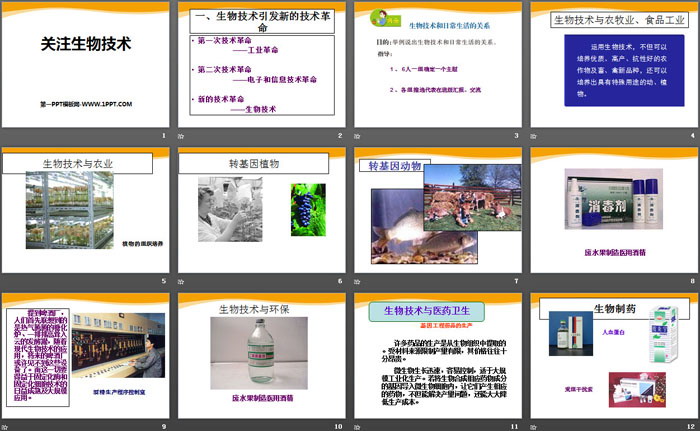This screenshot has height=431, width=700.
Task: Click animation star icon under slide 12
Action: coord(533,427)
